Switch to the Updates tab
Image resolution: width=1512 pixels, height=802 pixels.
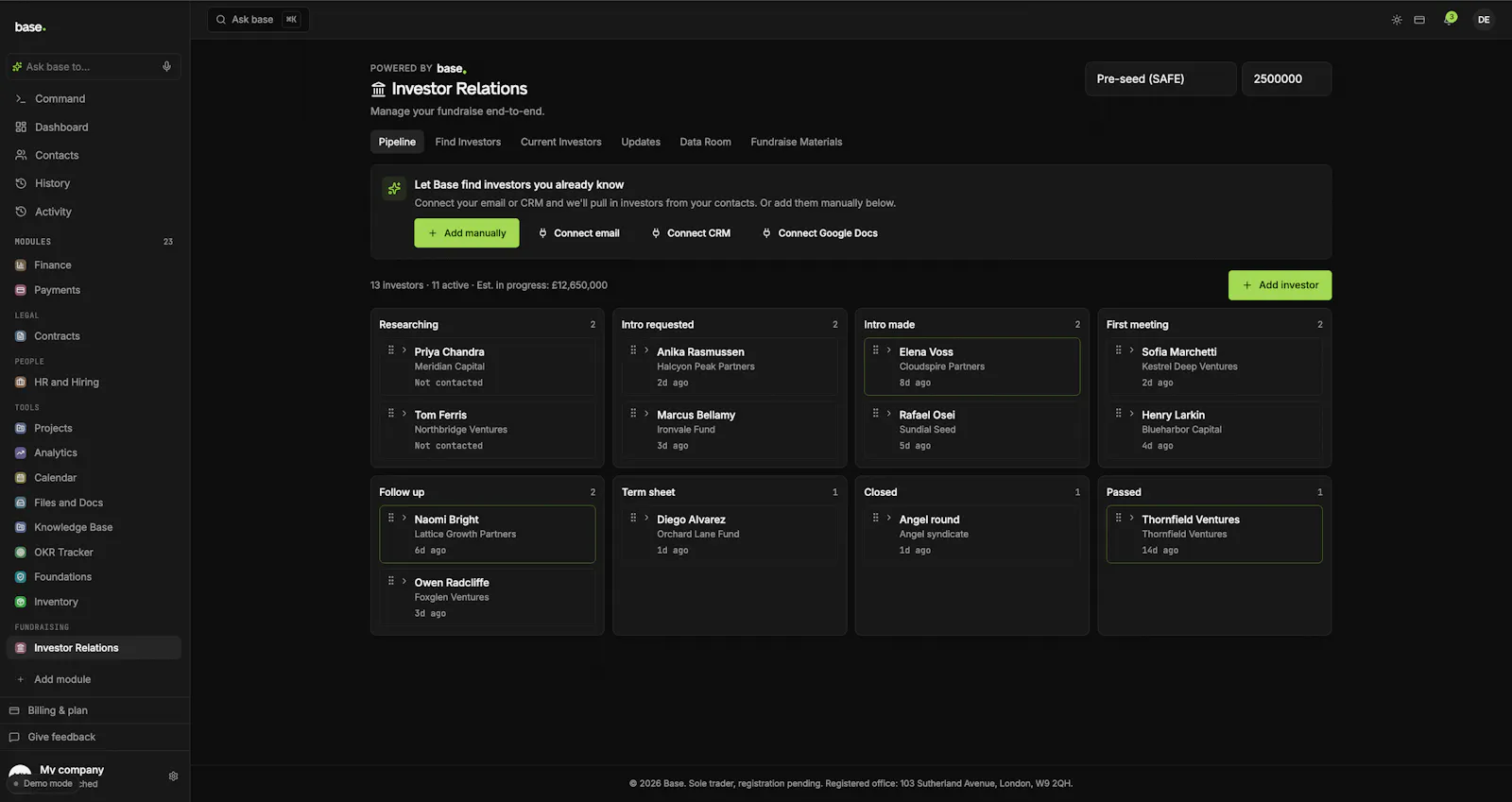click(641, 143)
